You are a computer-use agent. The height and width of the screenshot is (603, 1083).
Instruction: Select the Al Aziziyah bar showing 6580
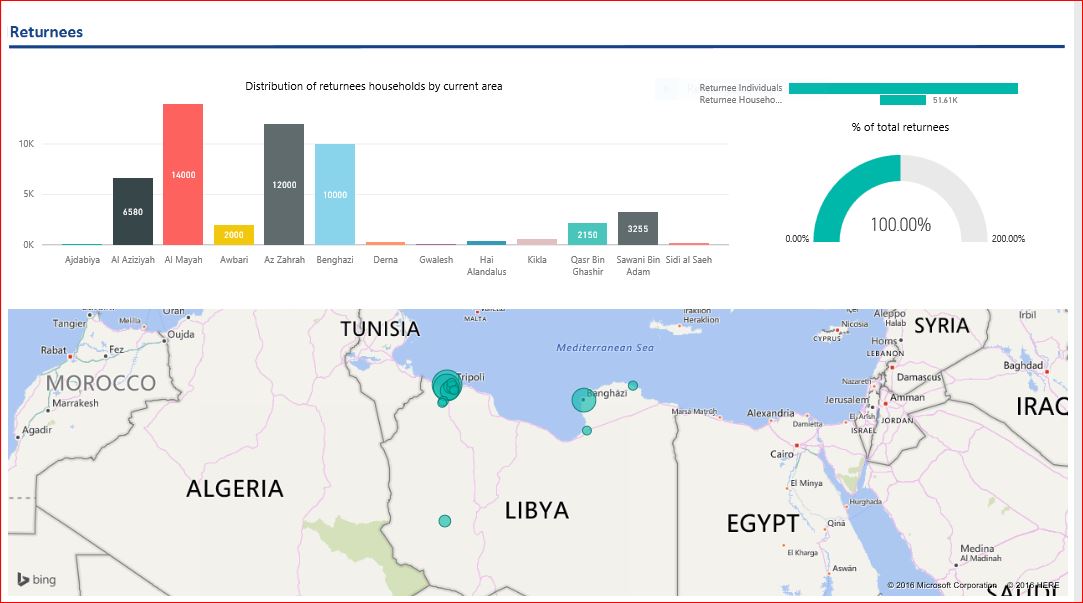[x=133, y=211]
